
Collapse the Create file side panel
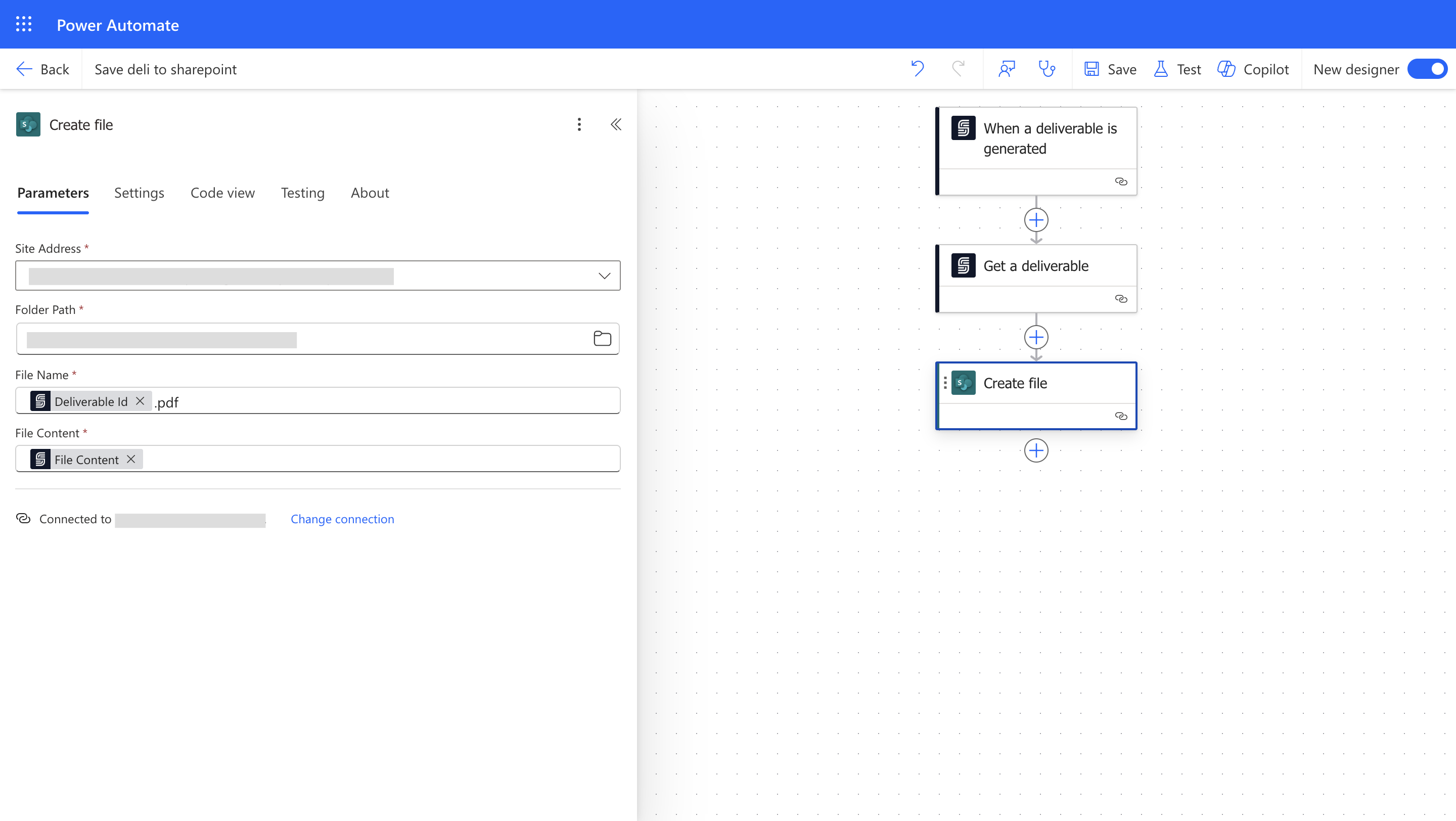616,124
